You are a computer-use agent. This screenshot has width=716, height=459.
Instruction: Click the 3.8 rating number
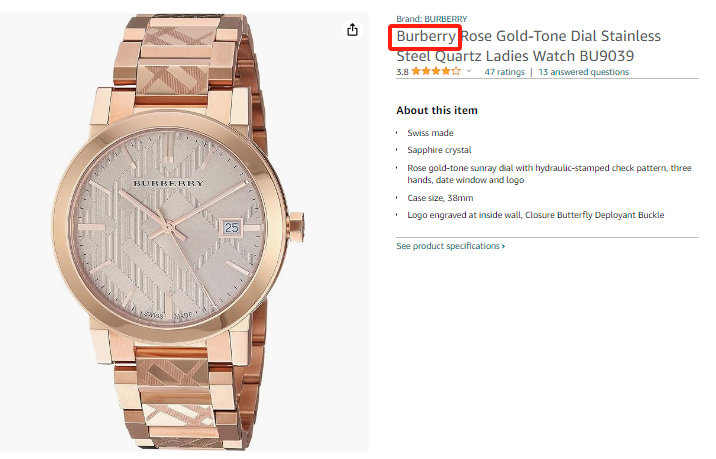(x=402, y=72)
